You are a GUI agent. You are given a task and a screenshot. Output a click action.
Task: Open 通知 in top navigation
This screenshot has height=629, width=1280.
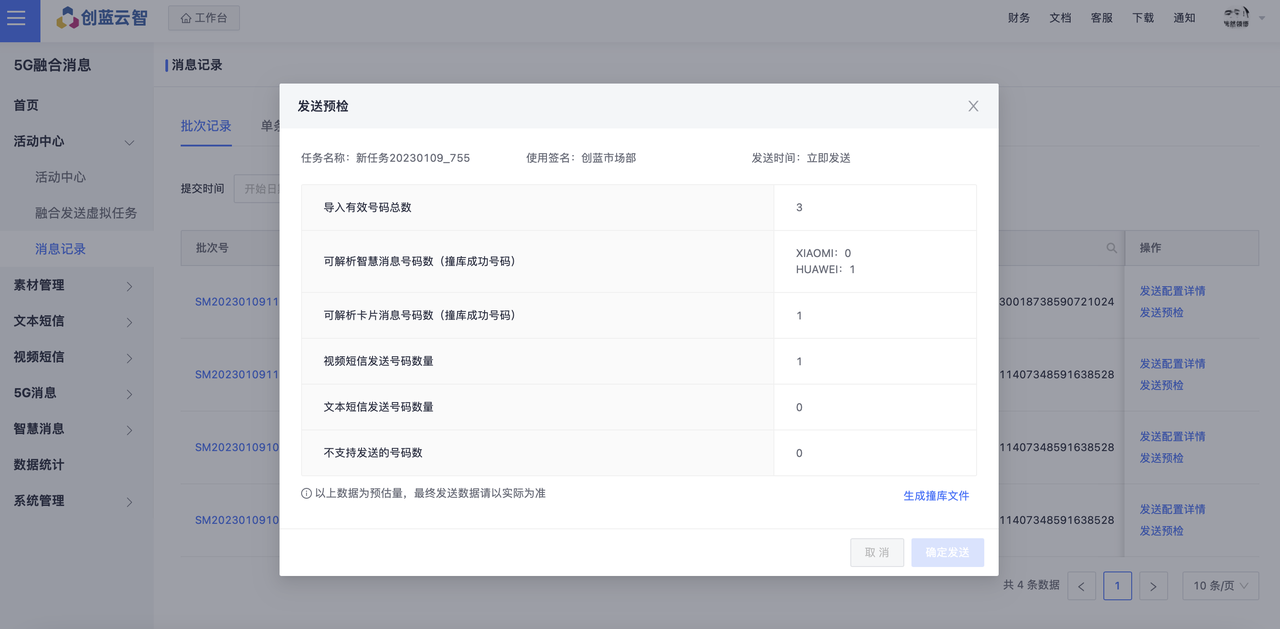coord(1184,18)
